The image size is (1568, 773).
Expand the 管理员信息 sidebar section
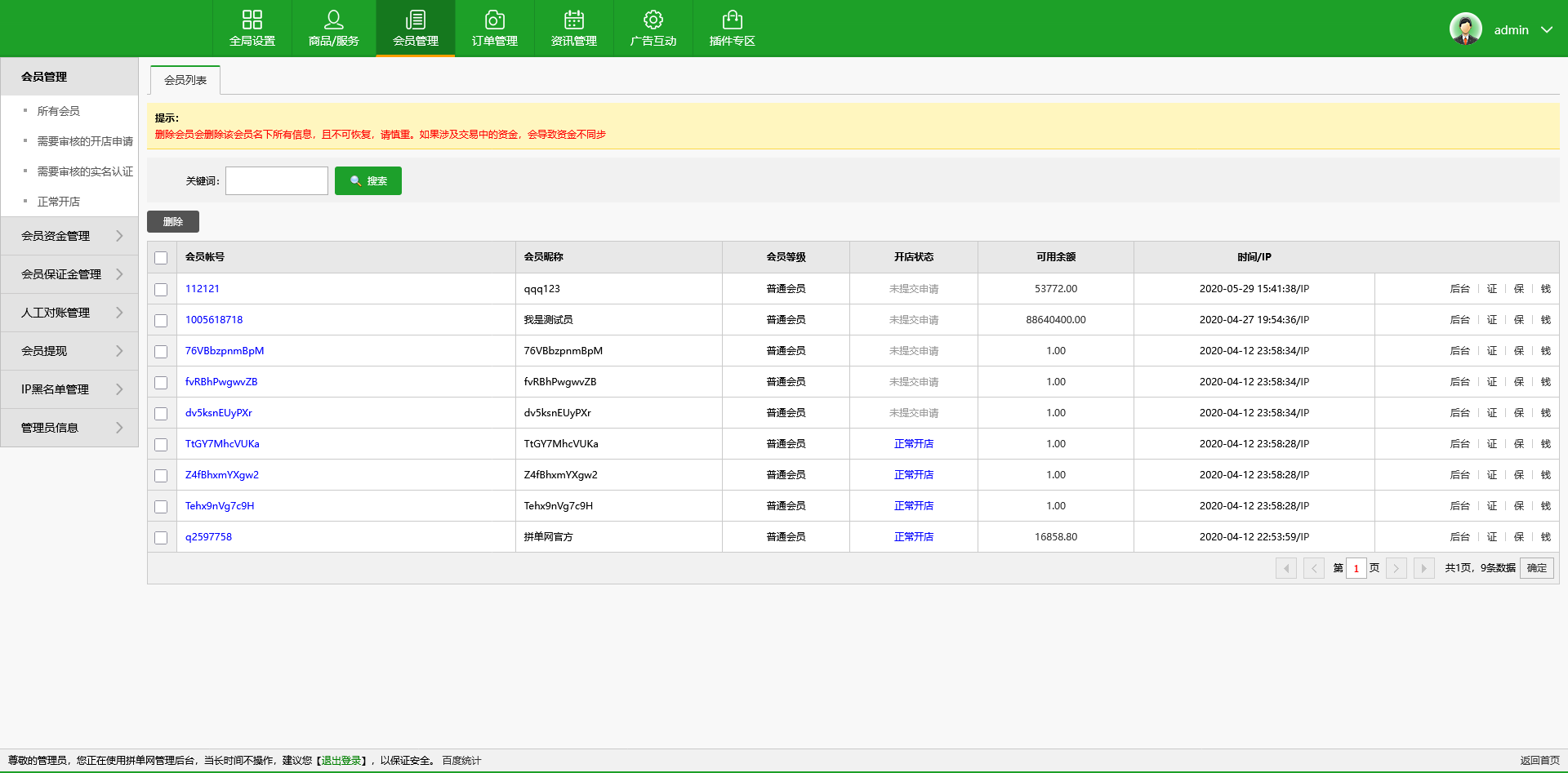pyautogui.click(x=69, y=428)
